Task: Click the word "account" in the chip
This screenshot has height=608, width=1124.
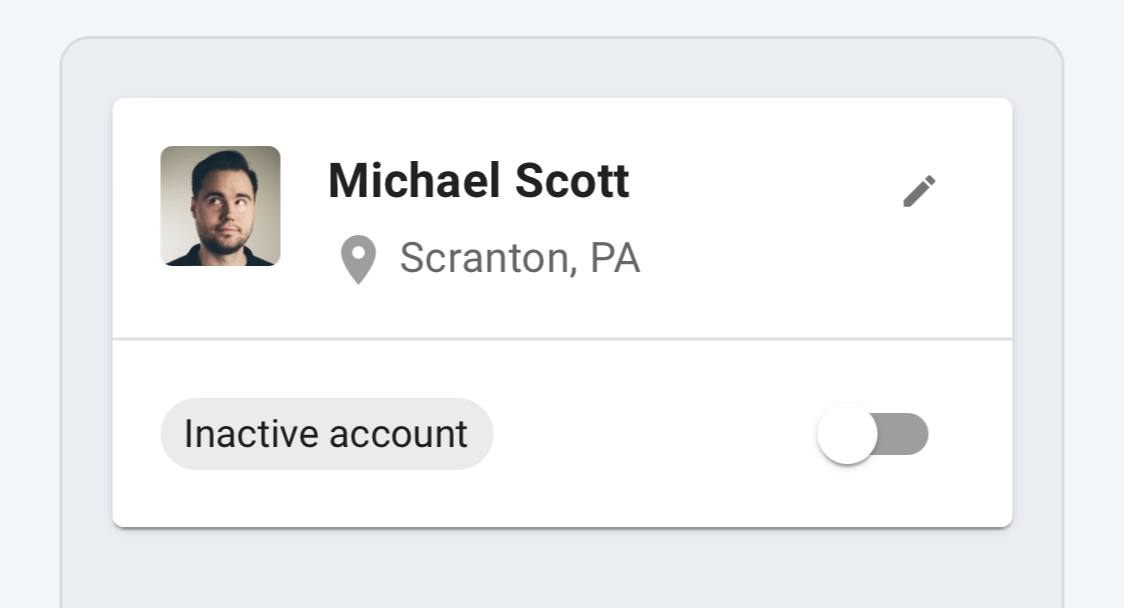Action: (398, 434)
